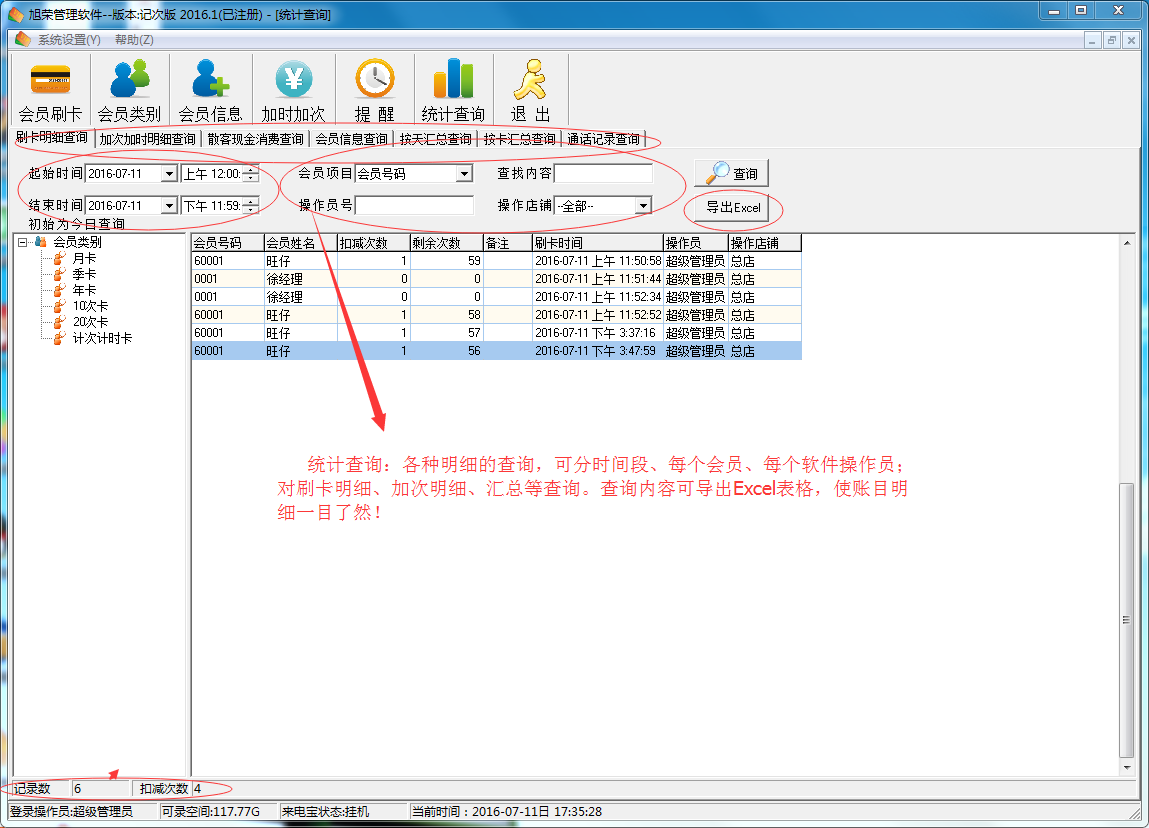Click the app logo in menu bar
Screen dimensions: 1149x828
tap(23, 40)
